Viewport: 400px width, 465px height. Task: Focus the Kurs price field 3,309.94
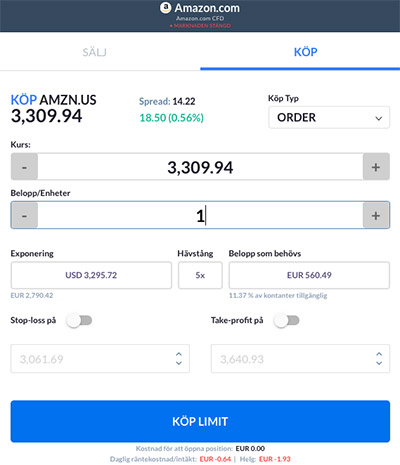pos(200,167)
